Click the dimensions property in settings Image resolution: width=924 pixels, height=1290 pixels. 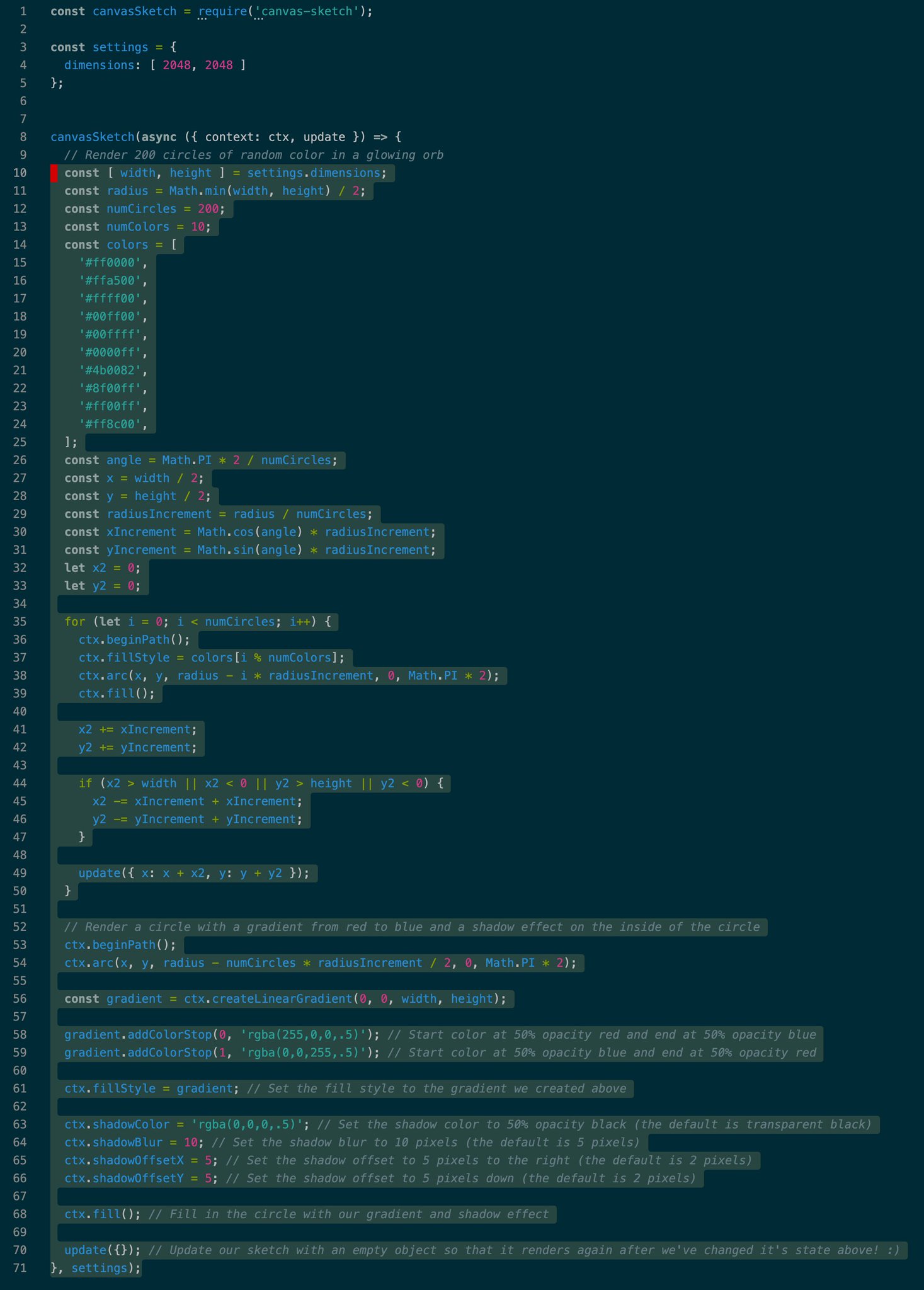(x=99, y=66)
